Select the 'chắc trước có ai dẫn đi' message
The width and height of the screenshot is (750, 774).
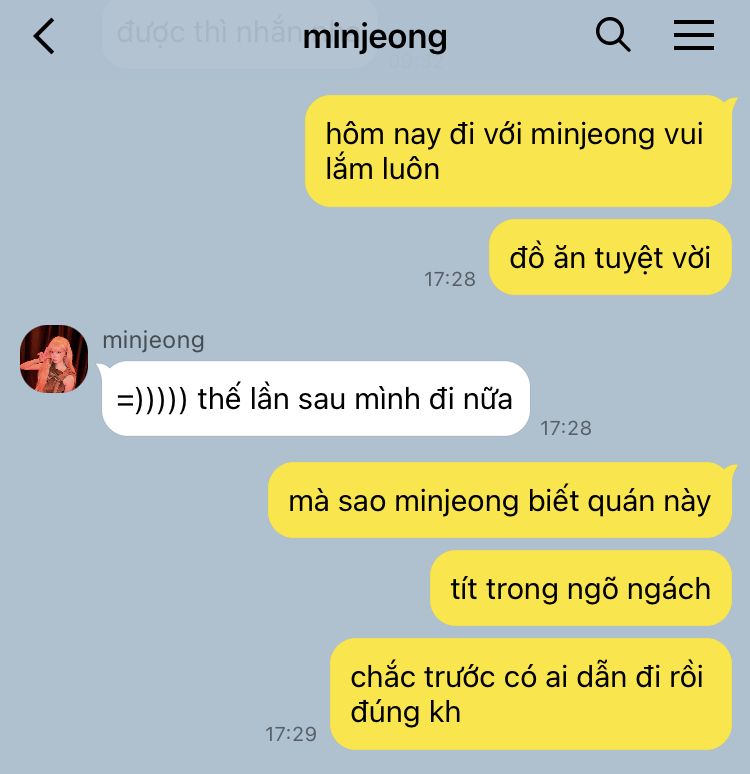(x=531, y=694)
